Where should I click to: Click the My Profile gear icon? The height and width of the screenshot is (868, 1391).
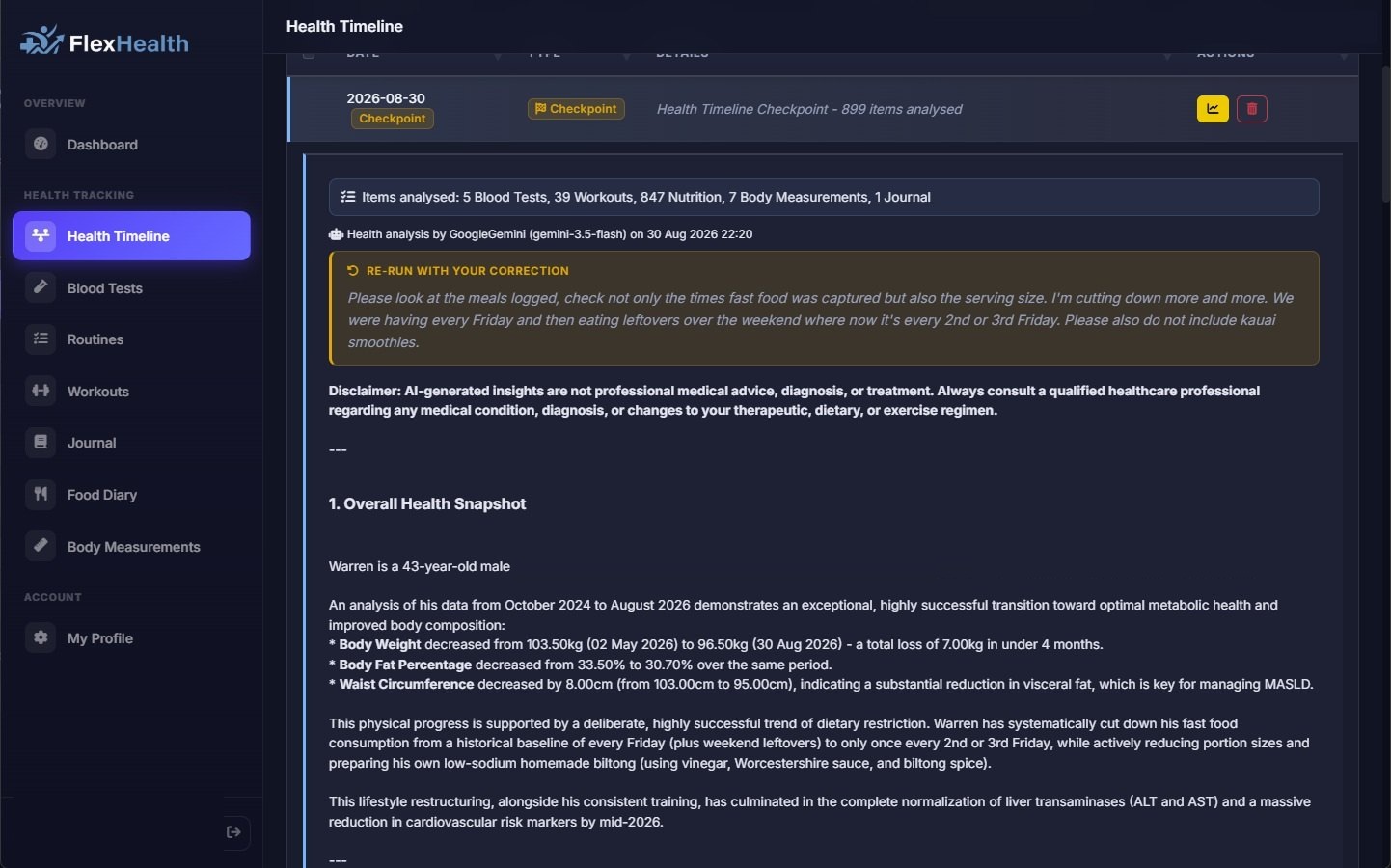[41, 637]
